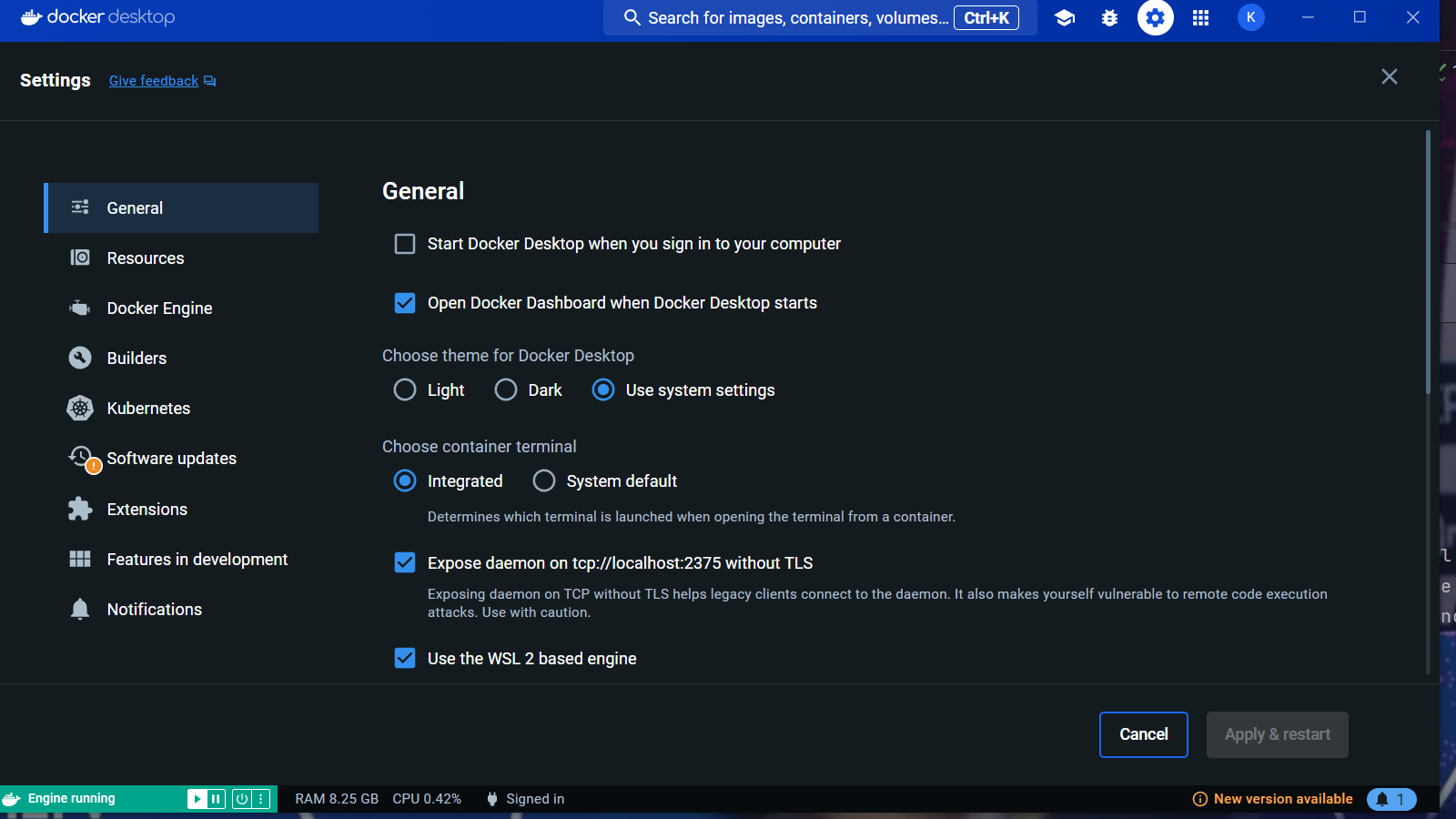Click the Builders wrench icon
The image size is (1456, 819).
[x=80, y=358]
